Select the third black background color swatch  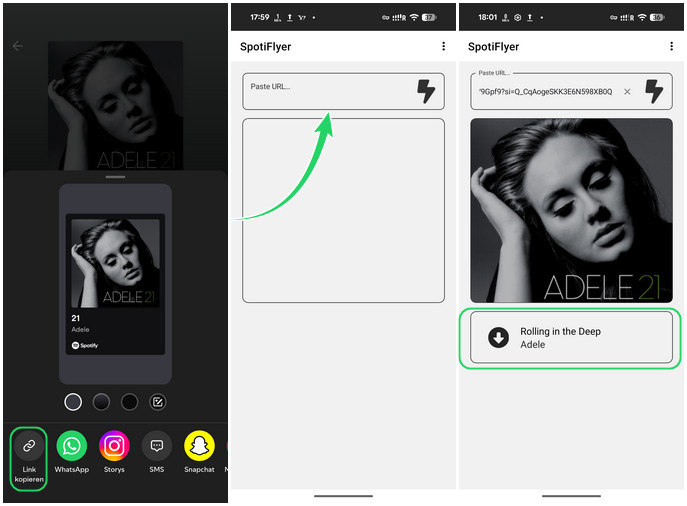tap(129, 402)
